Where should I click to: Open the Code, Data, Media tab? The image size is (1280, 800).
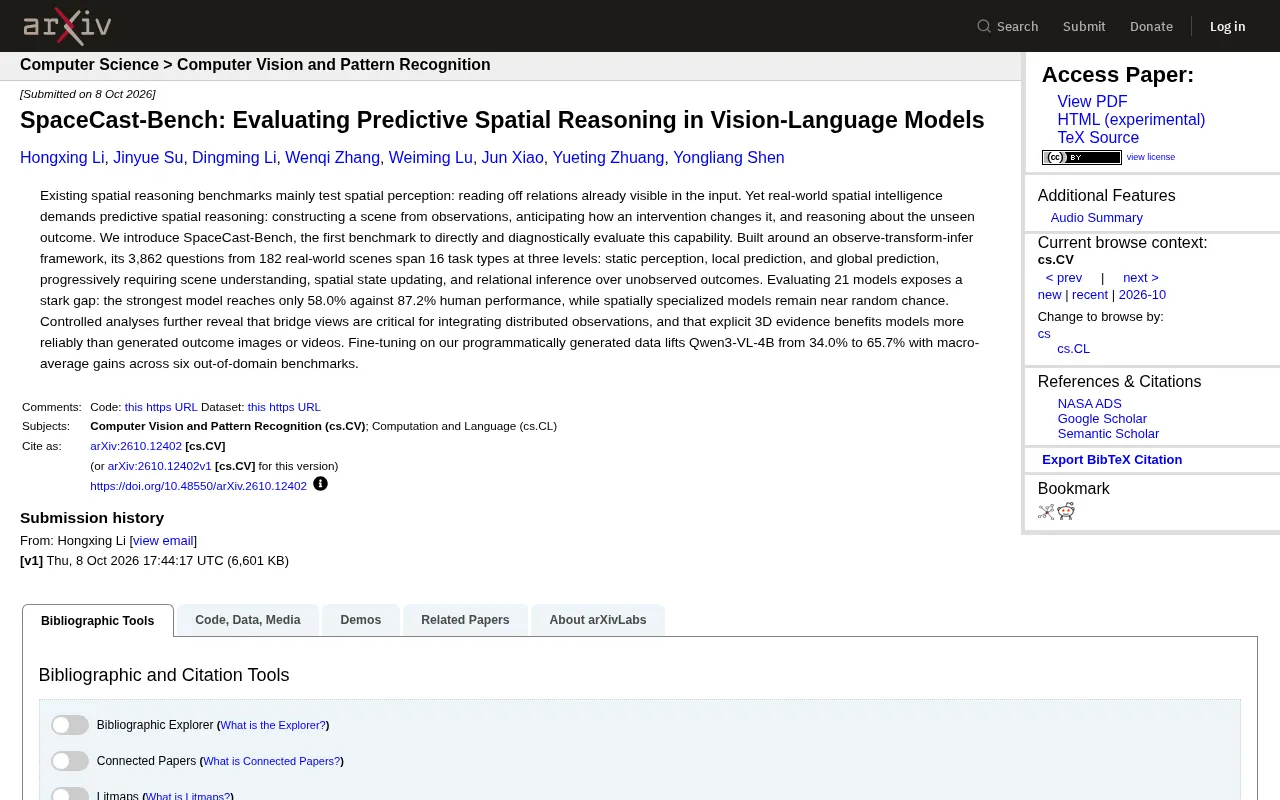tap(248, 620)
